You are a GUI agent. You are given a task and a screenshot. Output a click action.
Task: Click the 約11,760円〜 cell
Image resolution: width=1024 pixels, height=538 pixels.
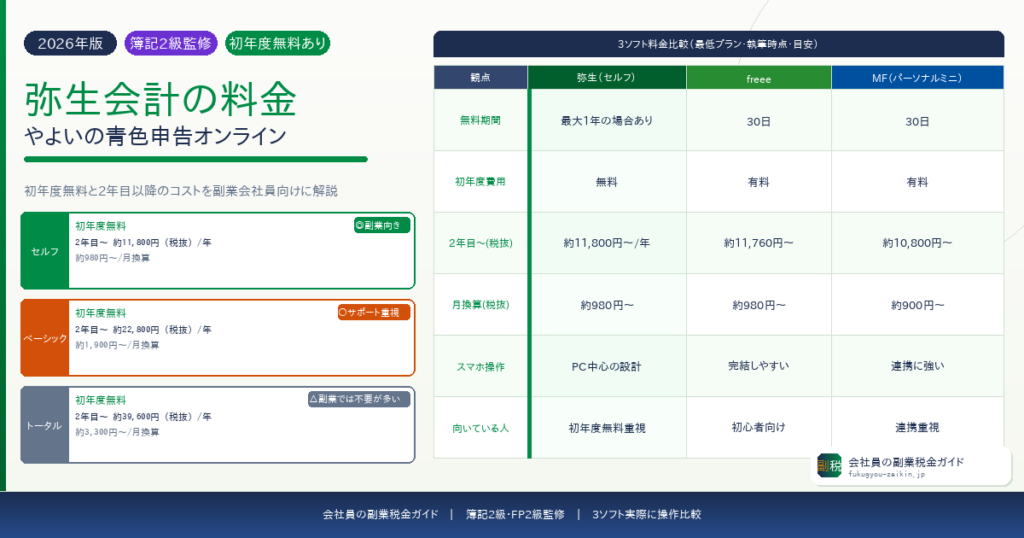point(759,243)
